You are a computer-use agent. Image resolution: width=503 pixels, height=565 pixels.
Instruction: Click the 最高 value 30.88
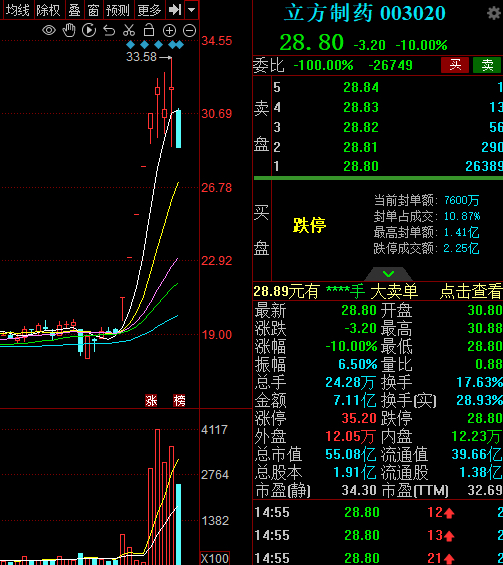[x=485, y=328]
